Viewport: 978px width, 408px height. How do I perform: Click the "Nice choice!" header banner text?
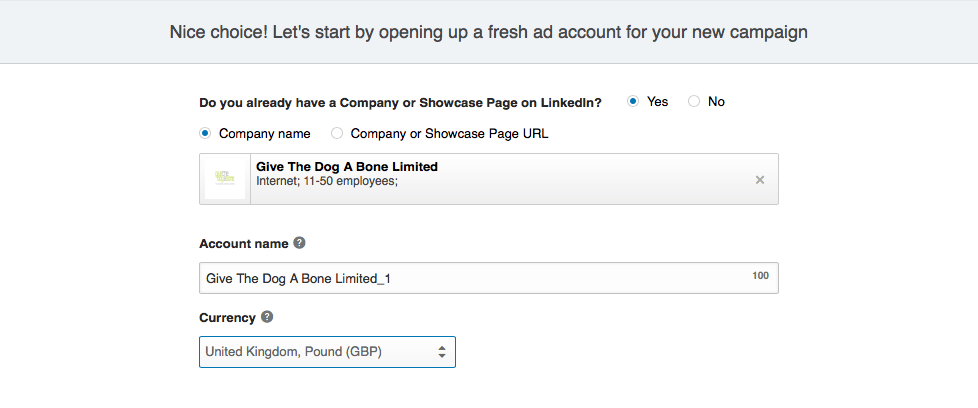pyautogui.click(x=488, y=32)
